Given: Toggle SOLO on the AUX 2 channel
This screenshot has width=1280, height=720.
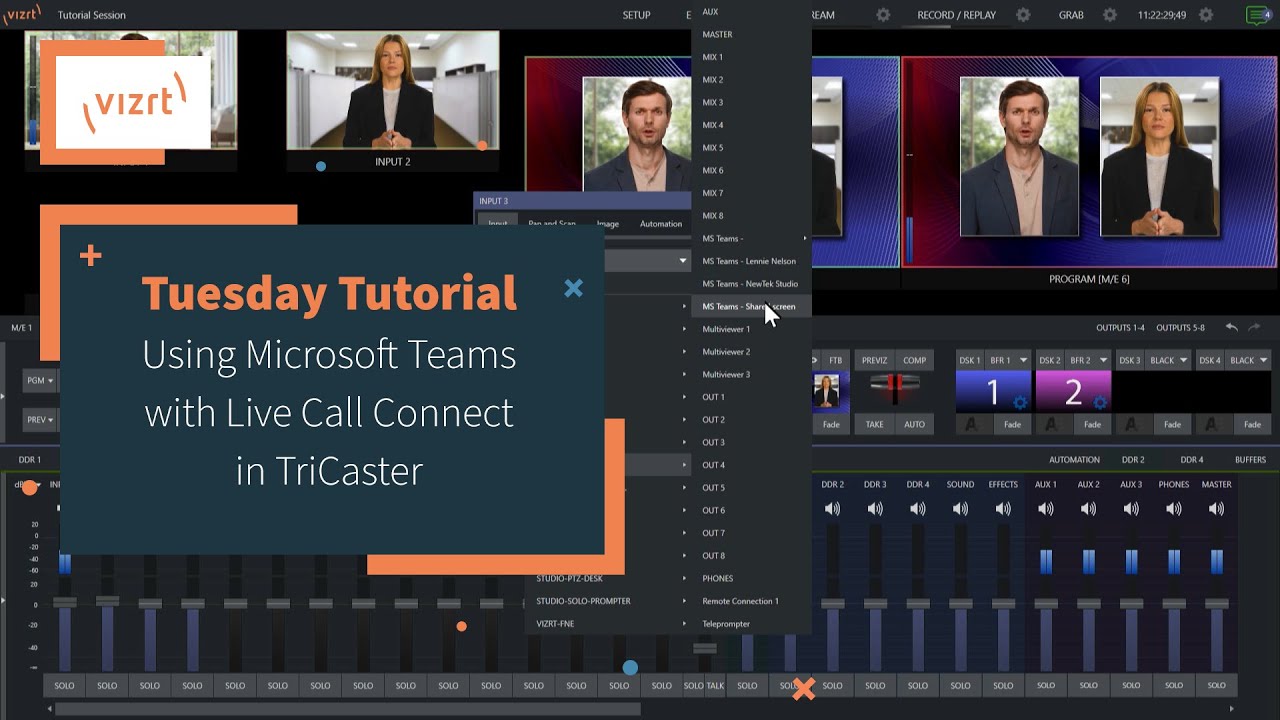Looking at the screenshot, I should coord(1088,685).
